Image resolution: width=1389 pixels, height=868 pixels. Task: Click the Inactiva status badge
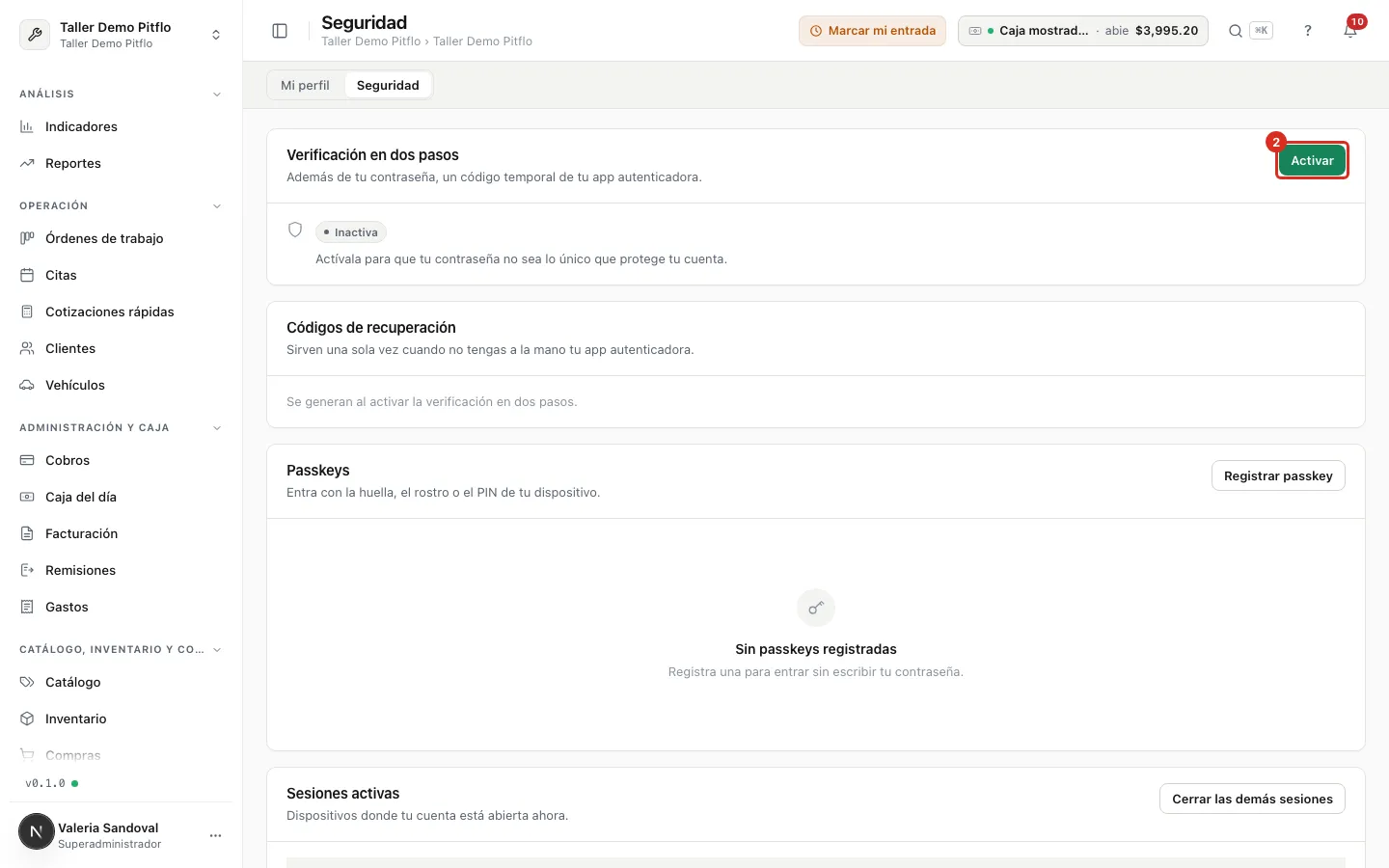[351, 232]
